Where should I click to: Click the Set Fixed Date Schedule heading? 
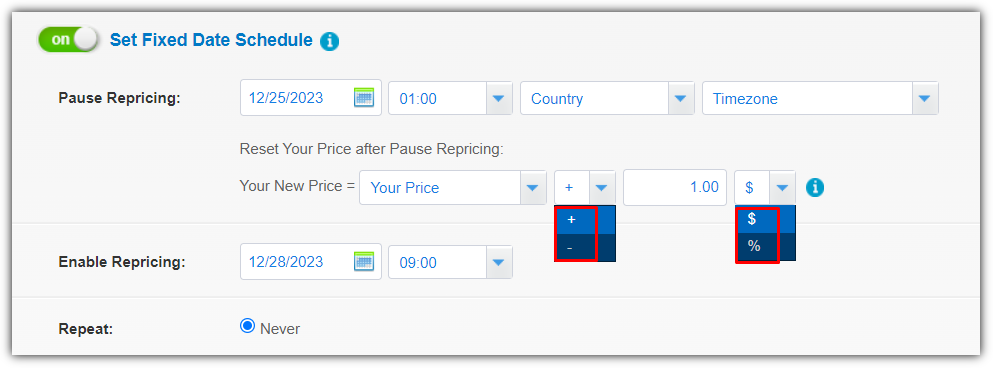click(x=212, y=40)
